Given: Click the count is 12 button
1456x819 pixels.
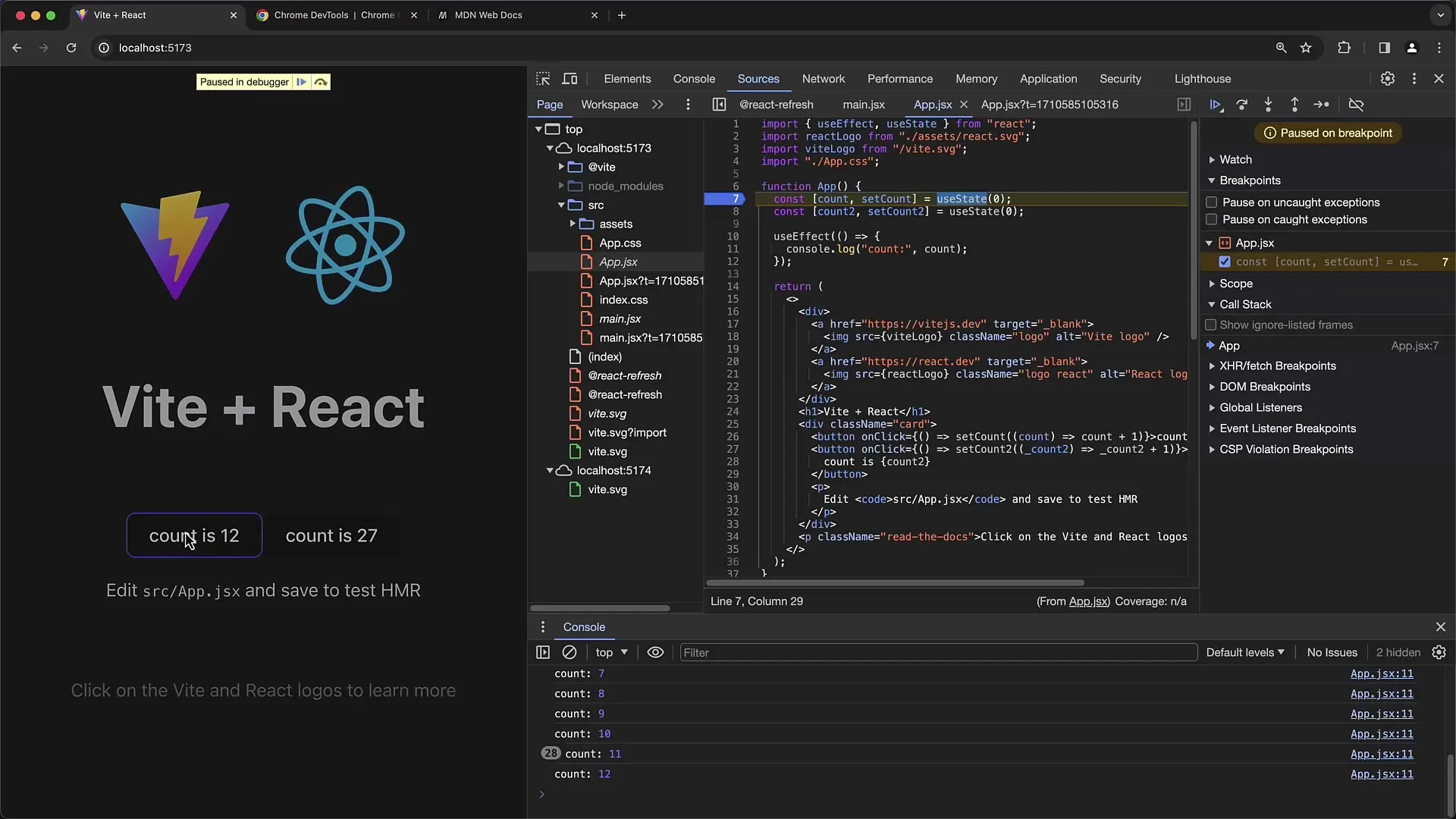Looking at the screenshot, I should [x=194, y=535].
